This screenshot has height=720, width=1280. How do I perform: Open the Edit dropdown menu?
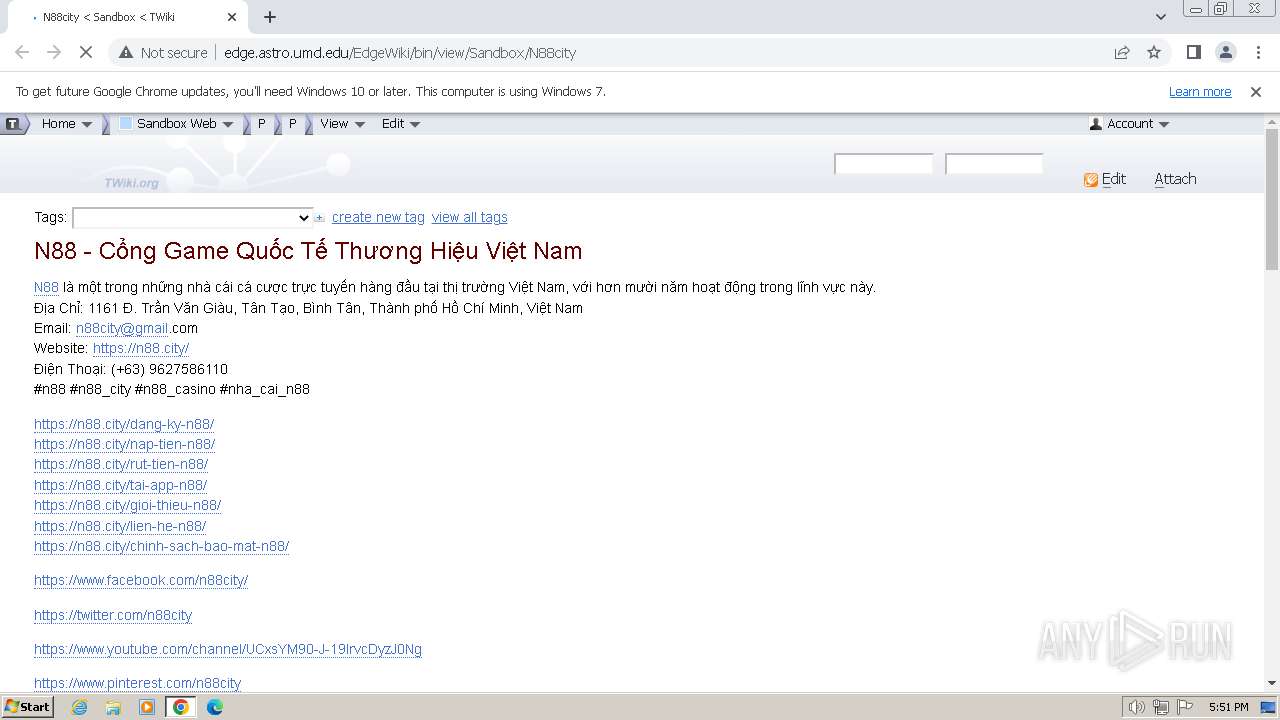pos(401,124)
